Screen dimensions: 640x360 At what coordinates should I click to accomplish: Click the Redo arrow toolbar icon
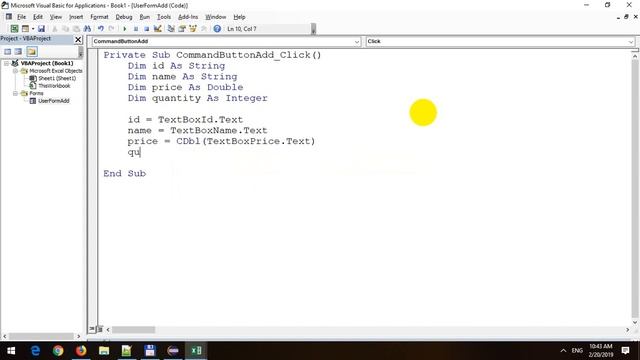(111, 29)
